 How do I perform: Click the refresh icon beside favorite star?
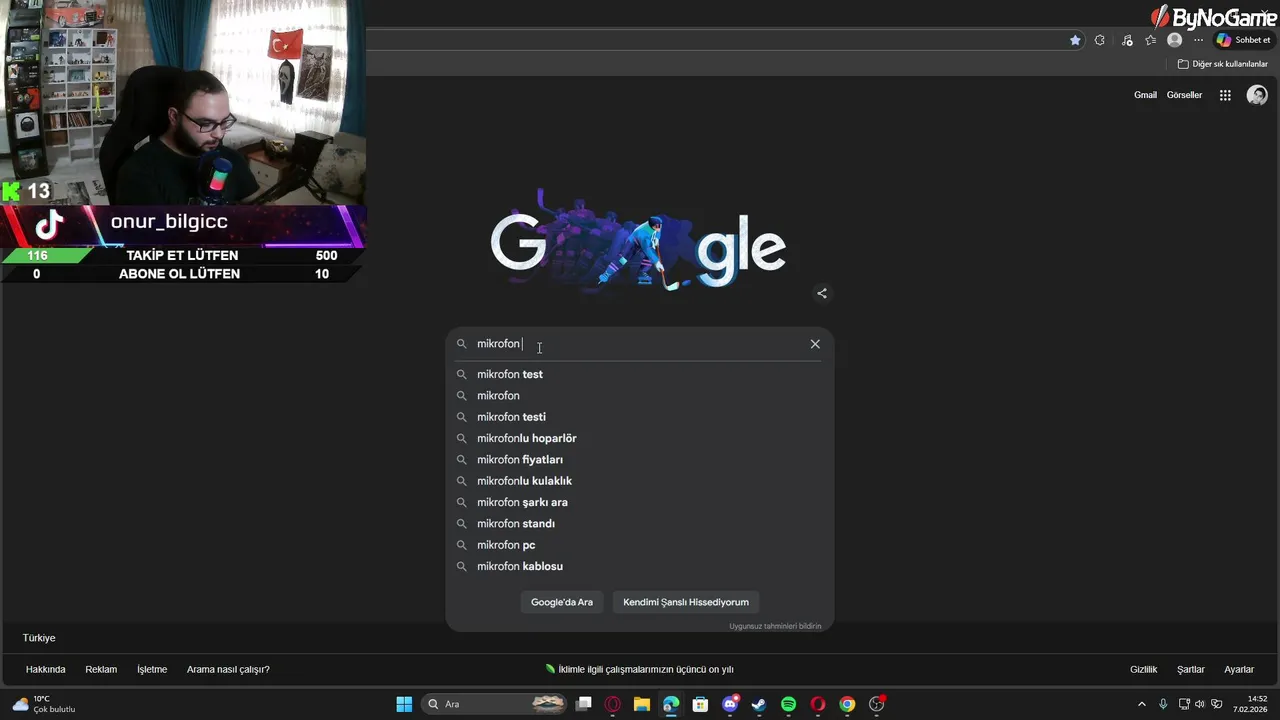(x=1100, y=40)
